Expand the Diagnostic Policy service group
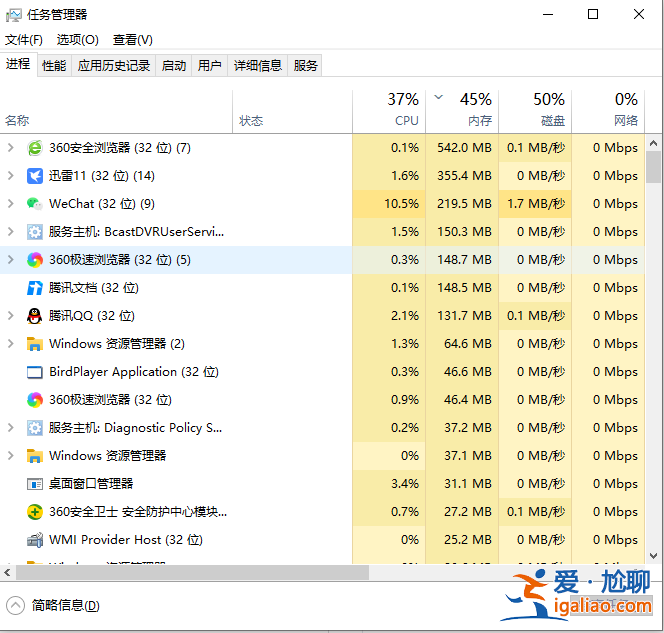This screenshot has width=664, height=633. tap(11, 428)
